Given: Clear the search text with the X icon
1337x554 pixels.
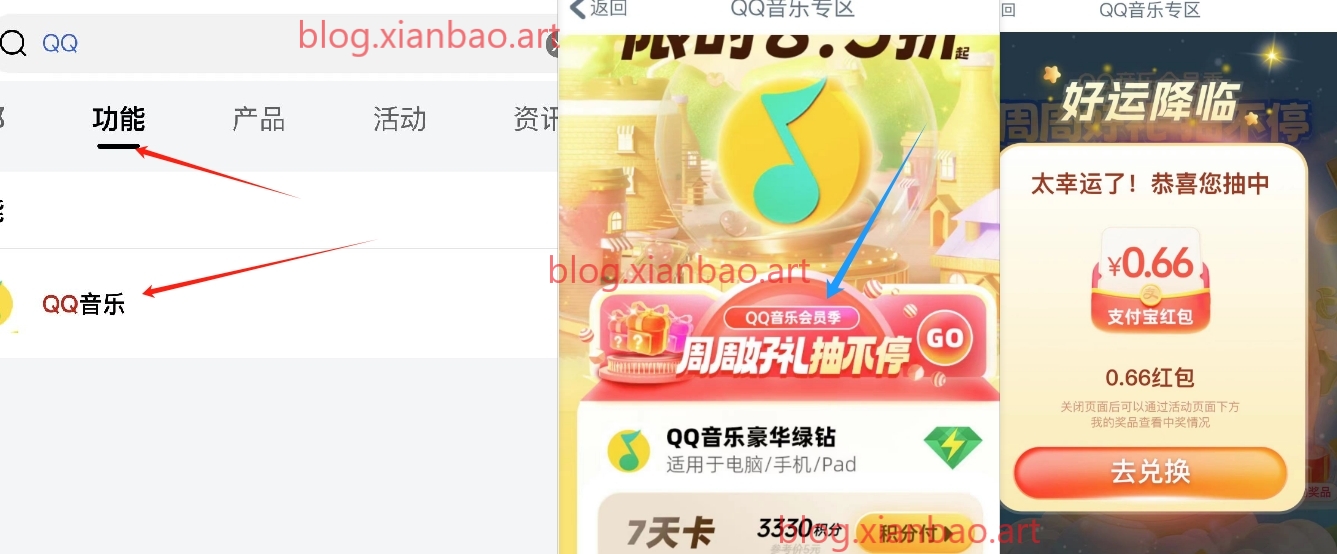Looking at the screenshot, I should (552, 43).
